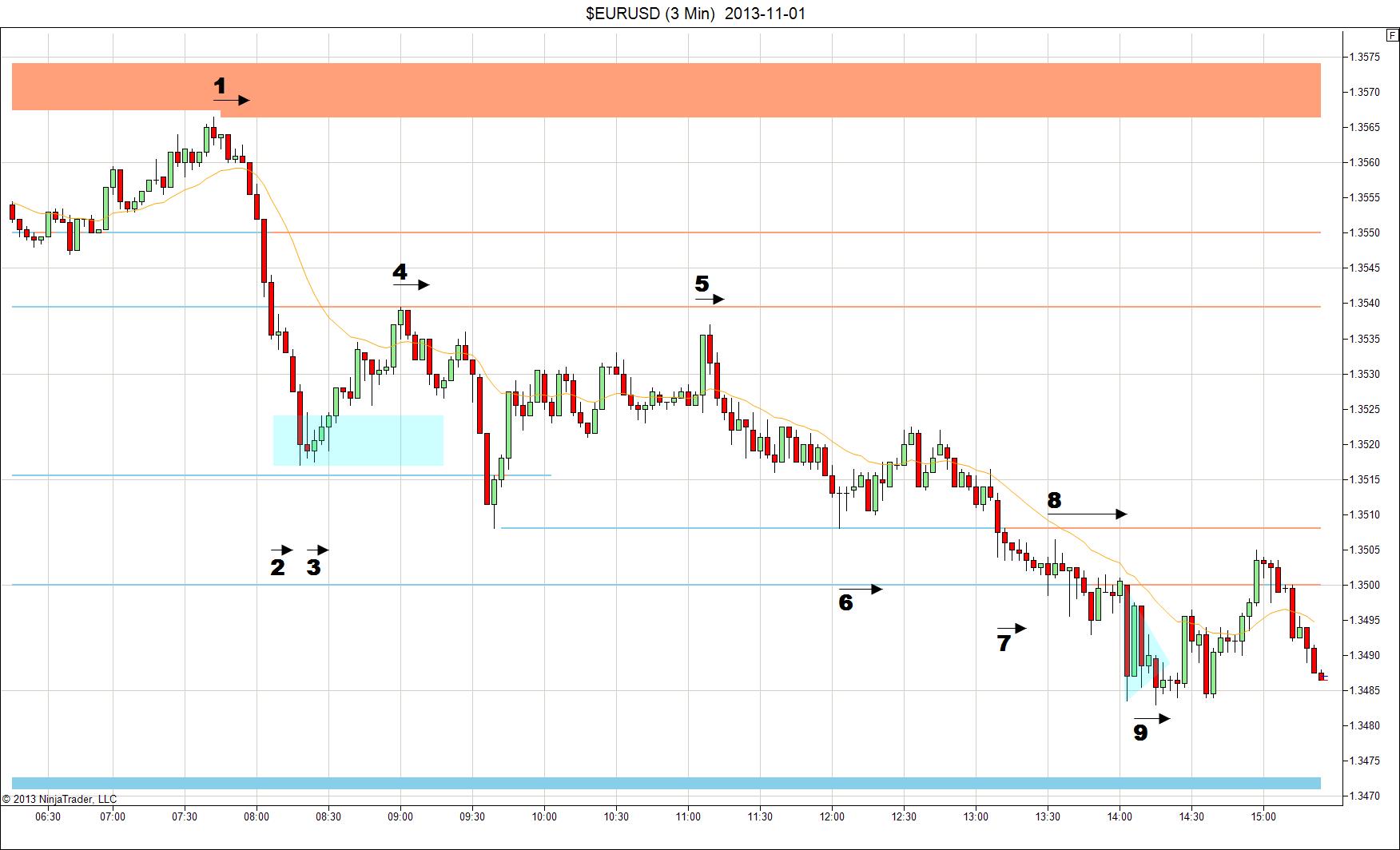Screen dimensions: 1400x850
Task: Click the 06:30 time axis label
Action: pos(49,816)
